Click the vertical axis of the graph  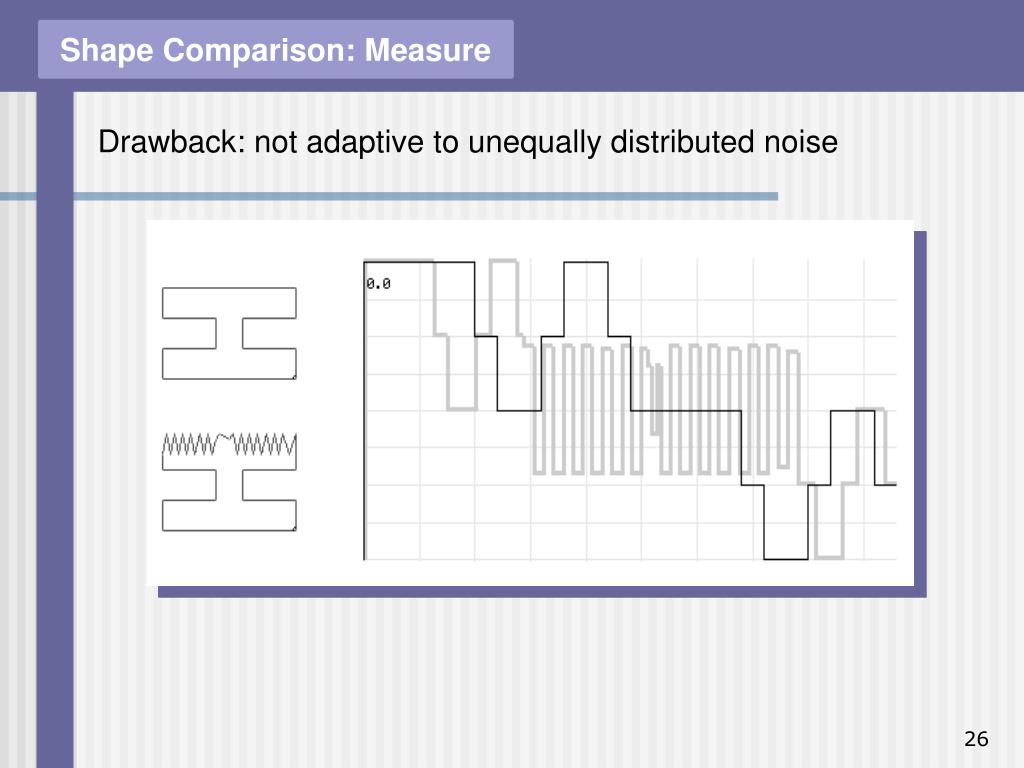[x=364, y=410]
